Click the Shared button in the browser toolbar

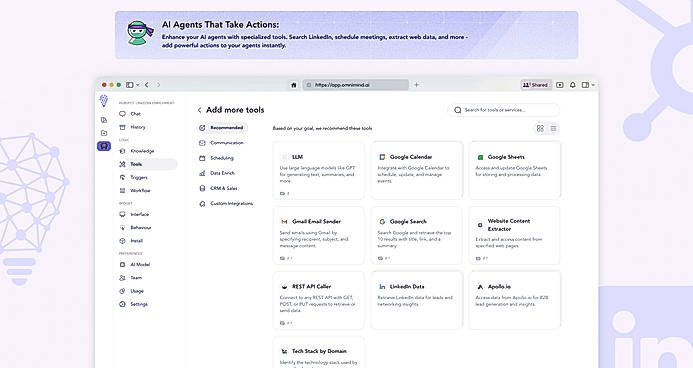[x=536, y=85]
